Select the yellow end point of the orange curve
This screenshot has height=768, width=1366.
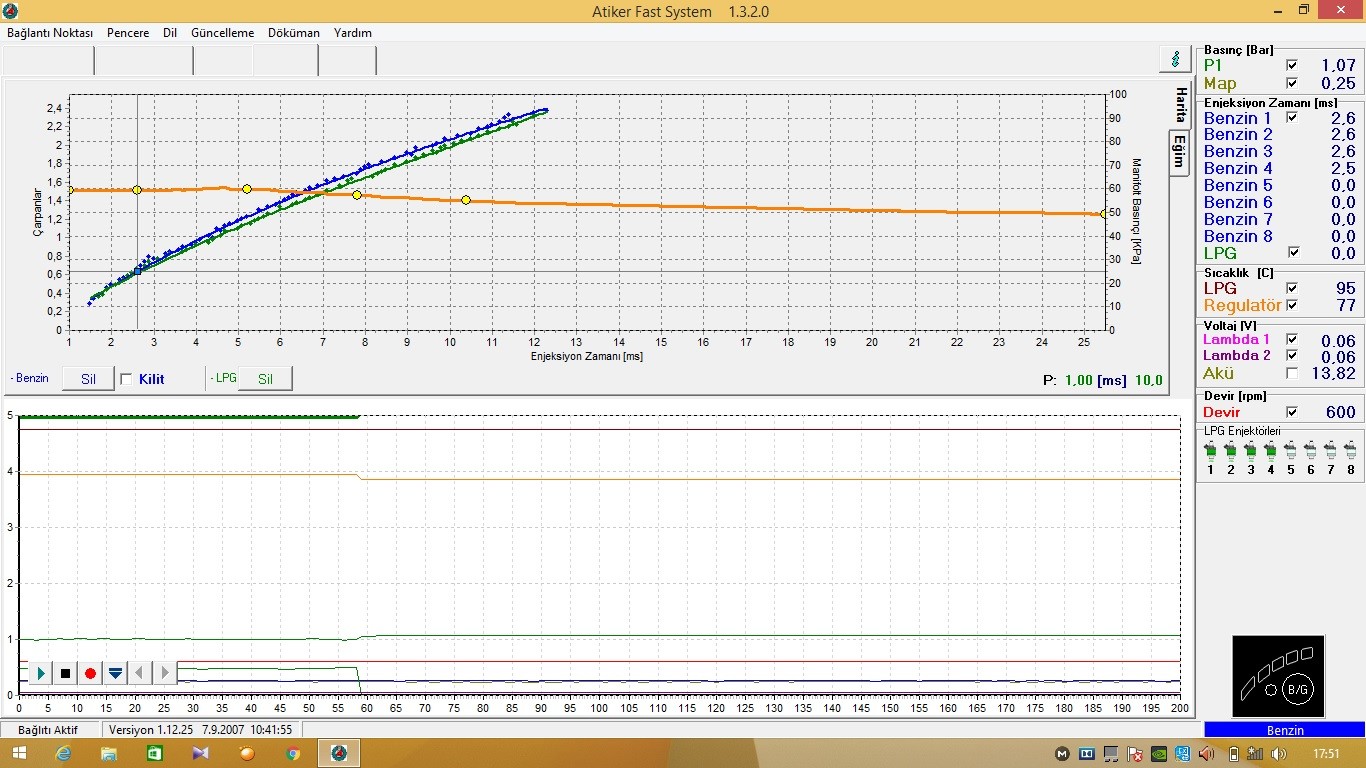point(1104,213)
